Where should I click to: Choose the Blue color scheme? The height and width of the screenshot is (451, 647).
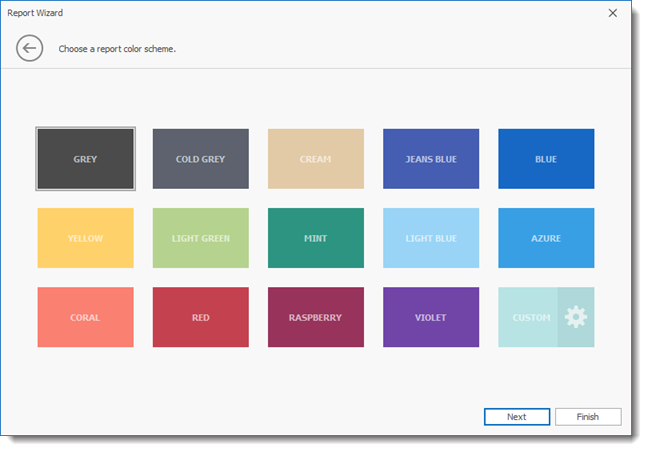tap(546, 159)
